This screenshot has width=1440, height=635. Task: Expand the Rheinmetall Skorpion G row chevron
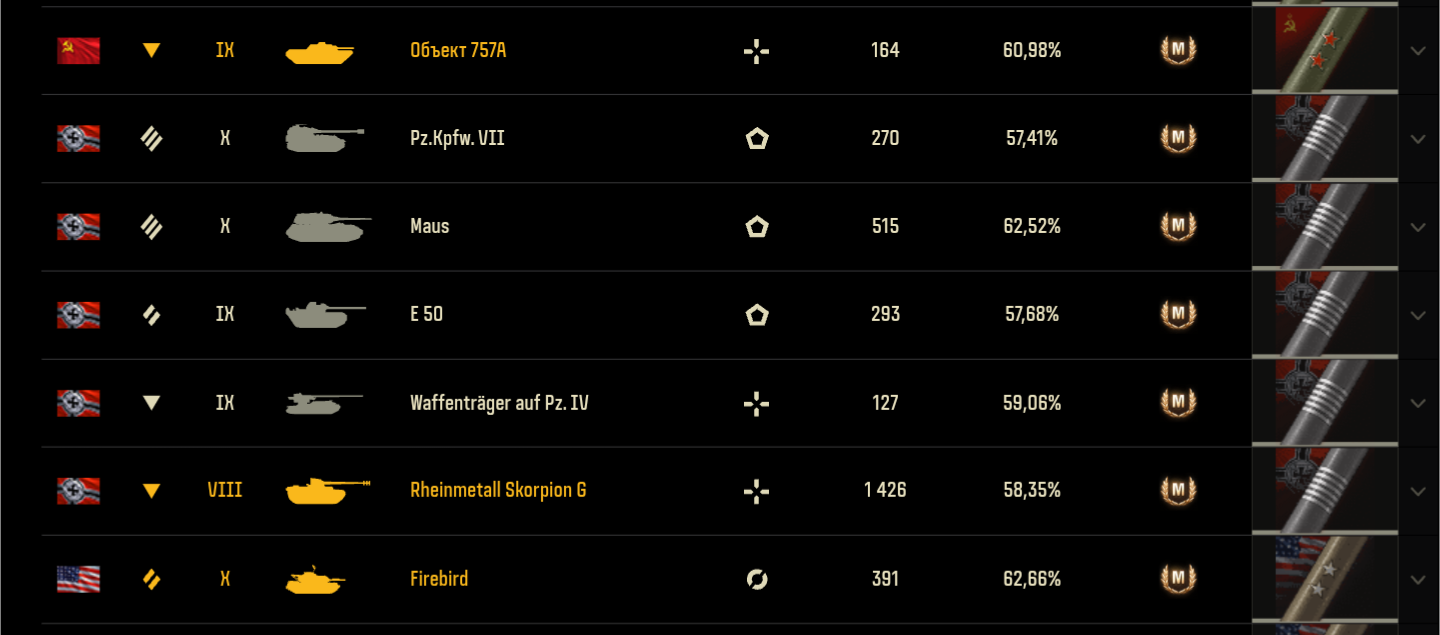(1418, 491)
